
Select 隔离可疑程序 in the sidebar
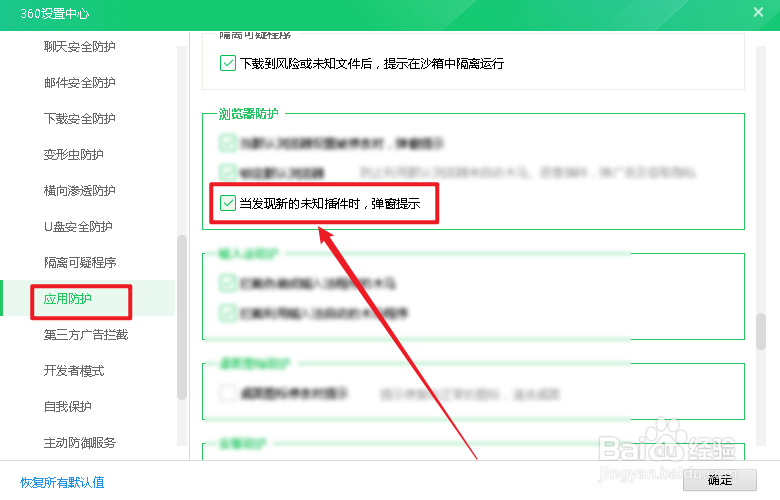point(80,262)
